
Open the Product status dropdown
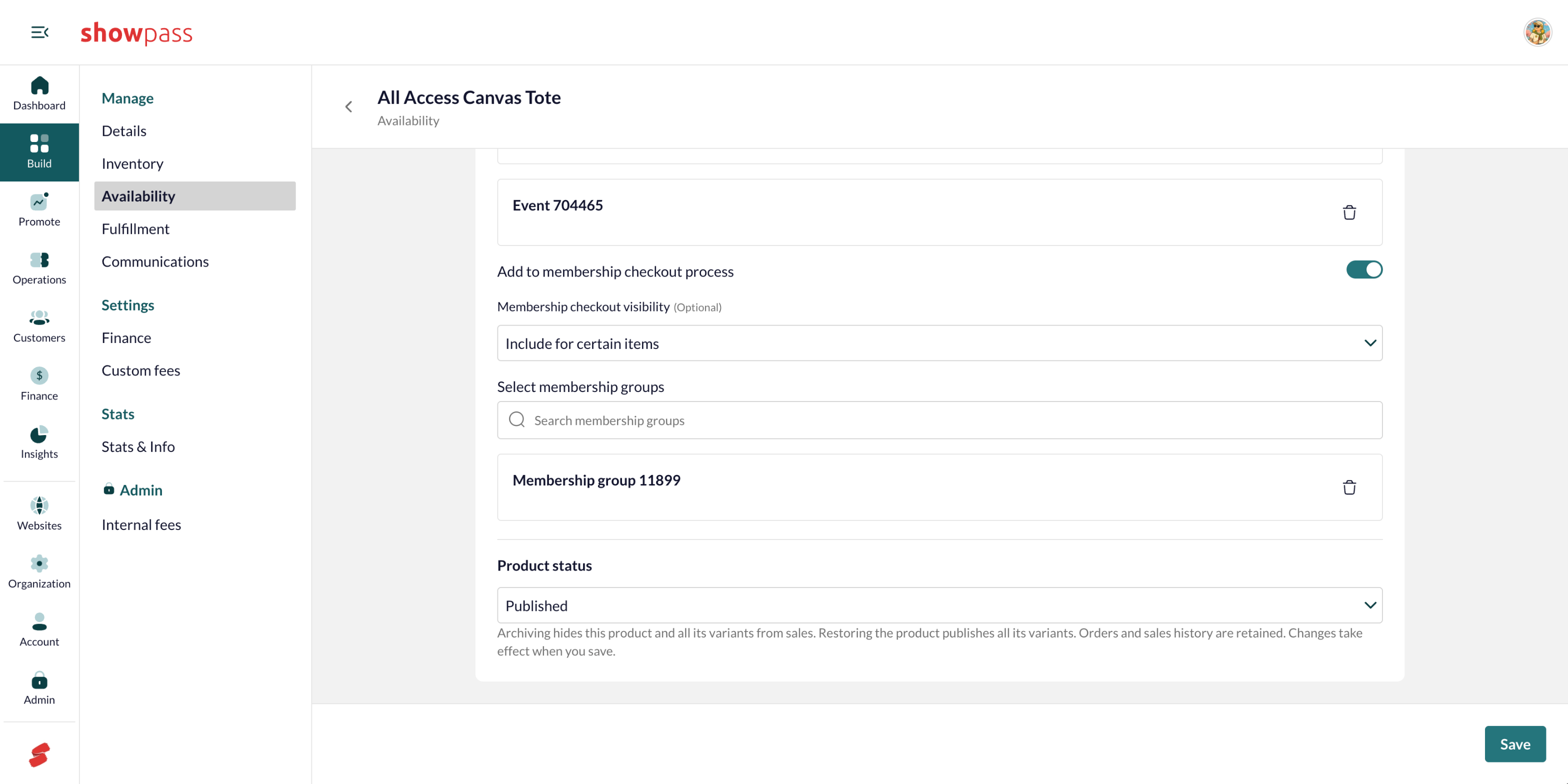(x=939, y=605)
